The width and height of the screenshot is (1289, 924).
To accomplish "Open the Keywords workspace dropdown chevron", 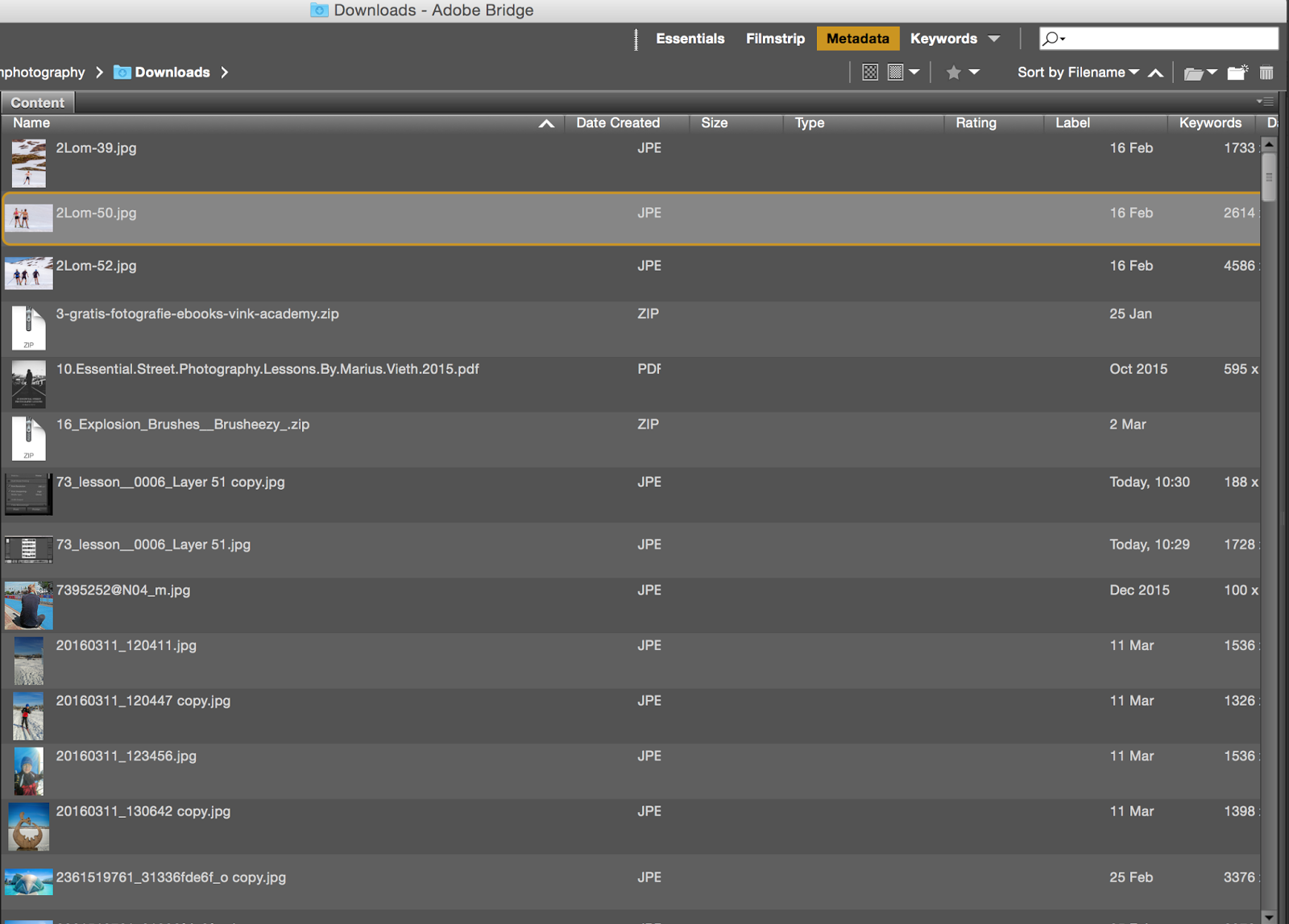I will [995, 38].
